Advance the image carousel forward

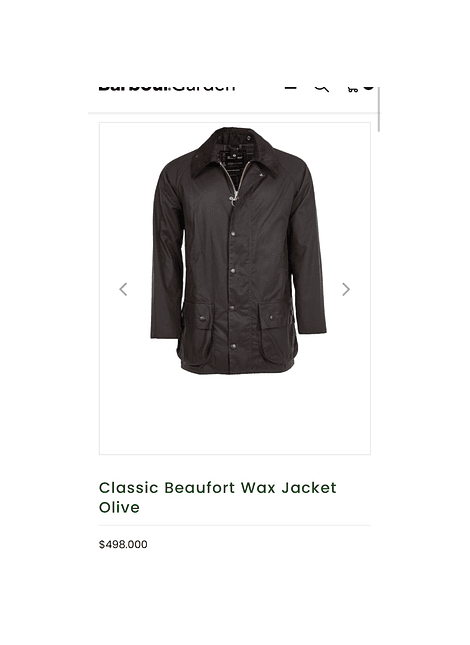coord(346,290)
